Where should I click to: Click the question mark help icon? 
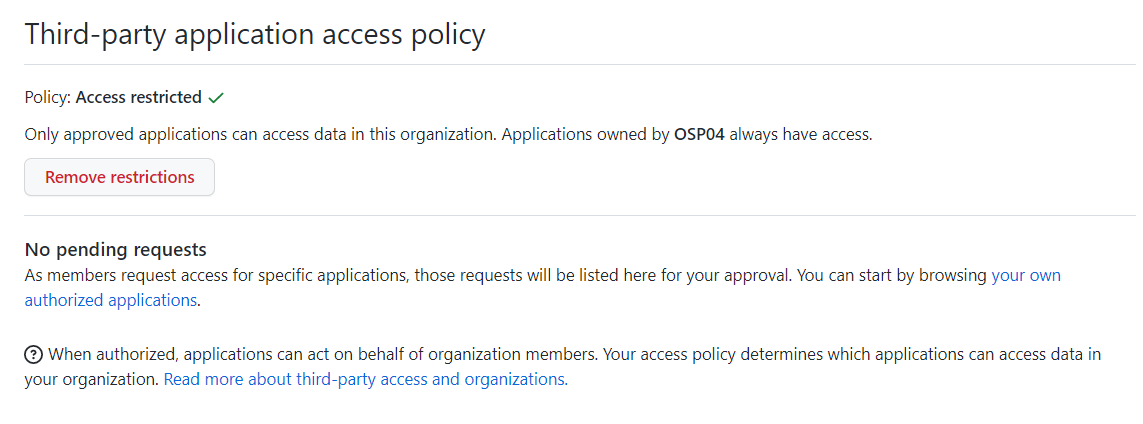pyautogui.click(x=34, y=355)
